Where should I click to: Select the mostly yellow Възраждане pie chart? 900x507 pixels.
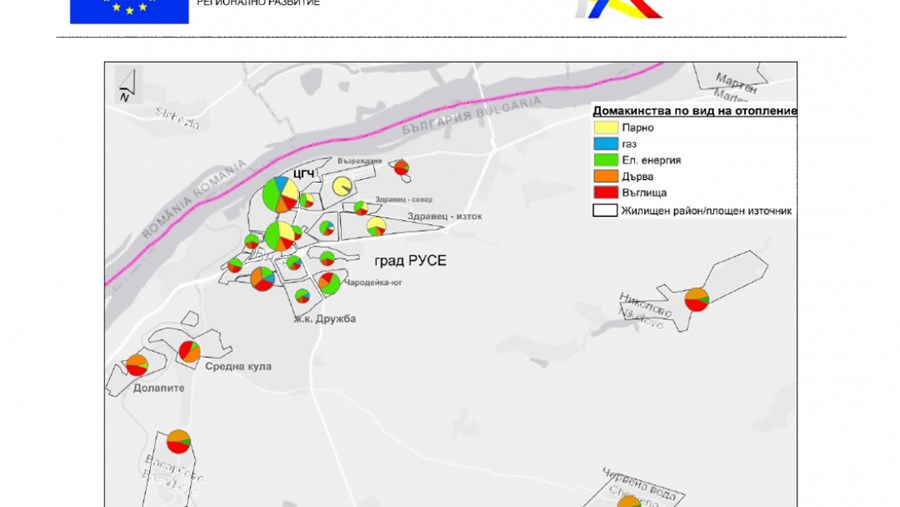tap(342, 186)
